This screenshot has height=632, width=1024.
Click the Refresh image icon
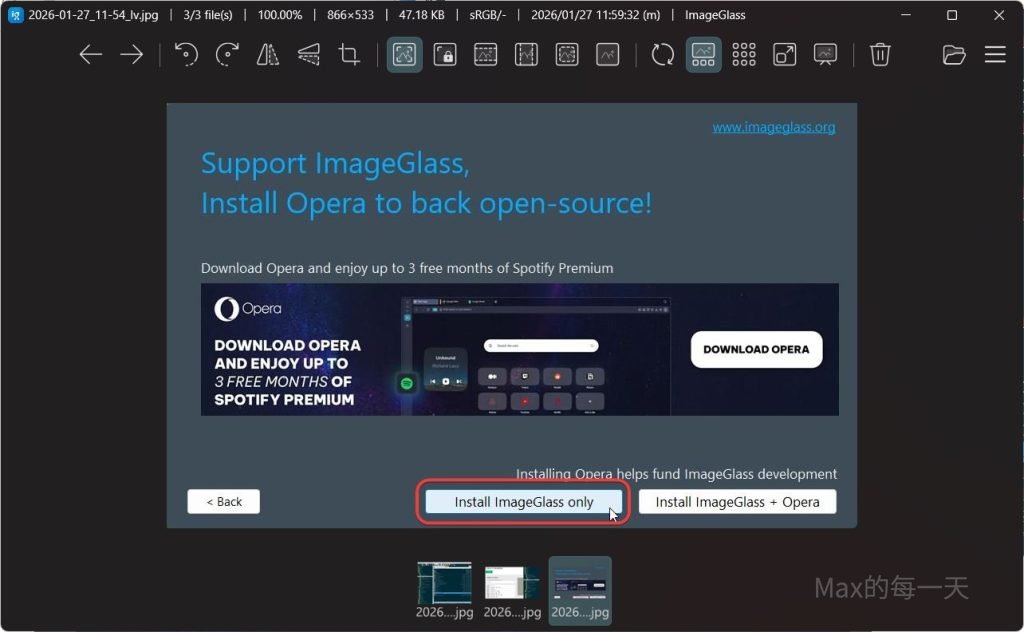663,55
